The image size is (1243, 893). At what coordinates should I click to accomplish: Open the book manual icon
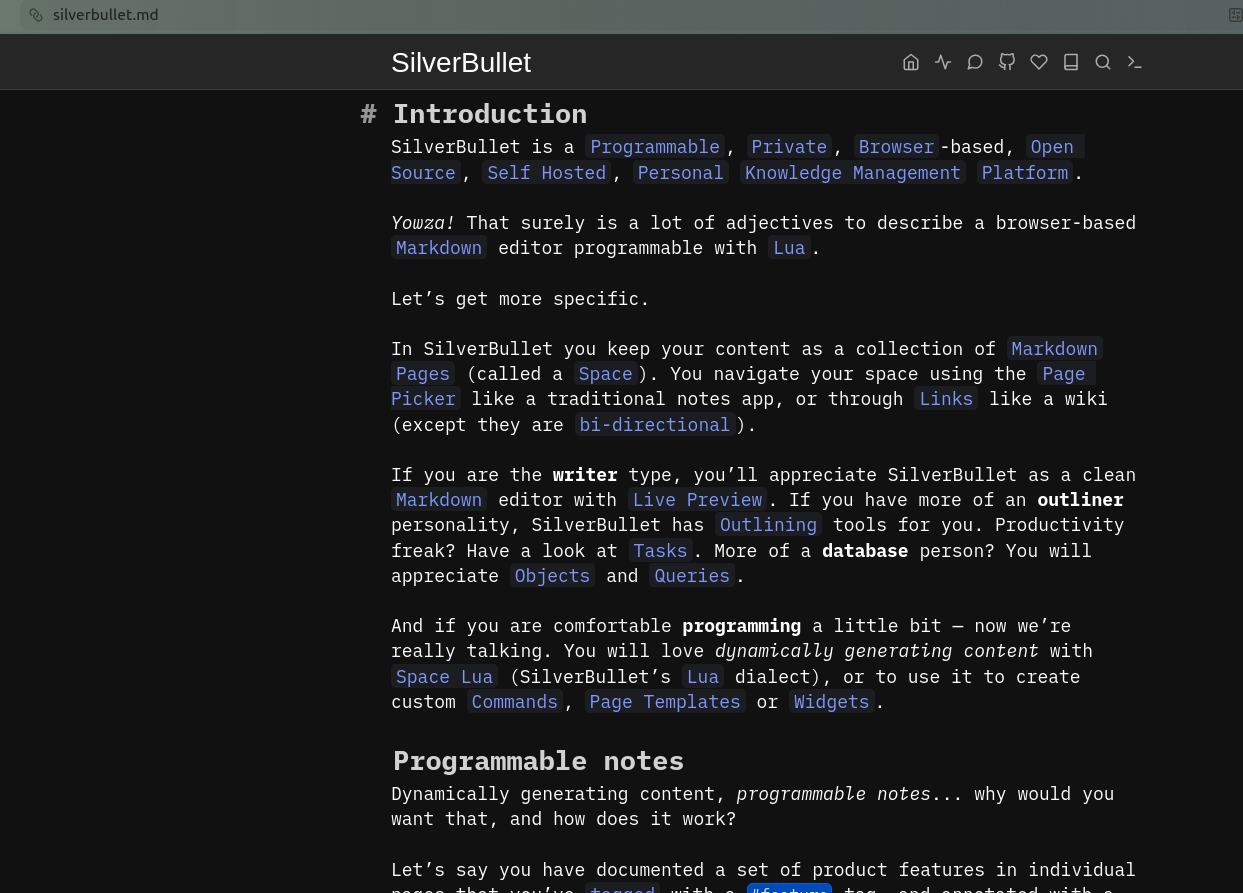point(1070,62)
